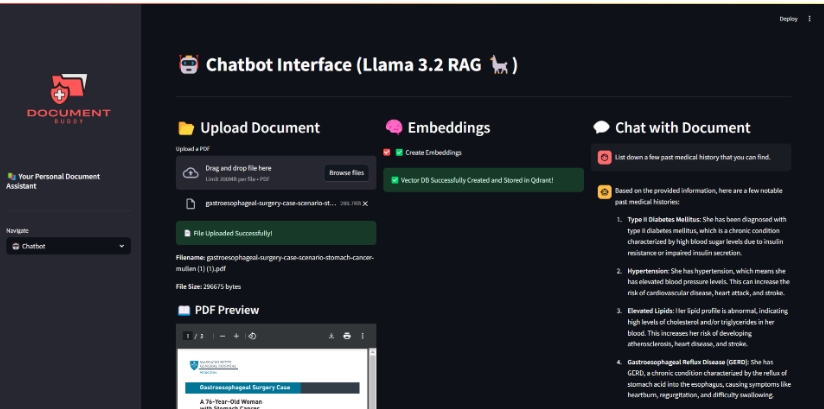
Task: Open the Navigate dropdown showing Chatbot
Action: [x=69, y=246]
